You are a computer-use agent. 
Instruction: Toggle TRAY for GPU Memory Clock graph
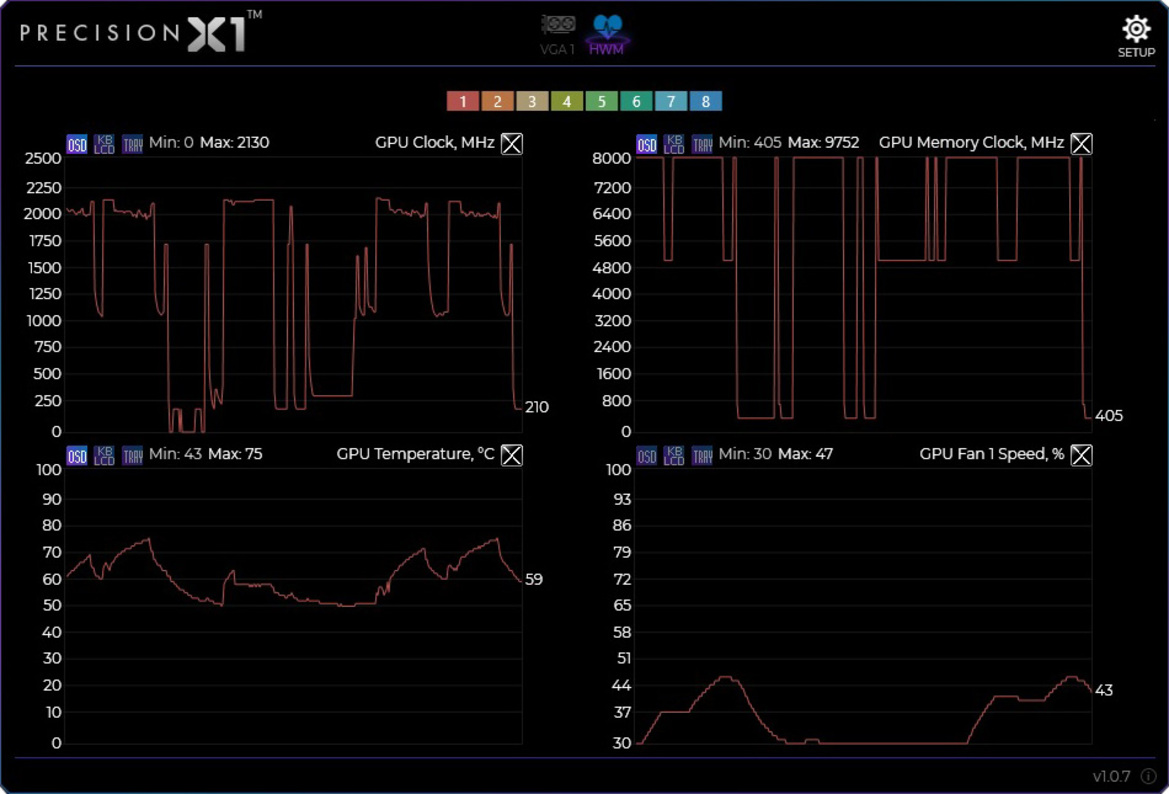(x=702, y=144)
